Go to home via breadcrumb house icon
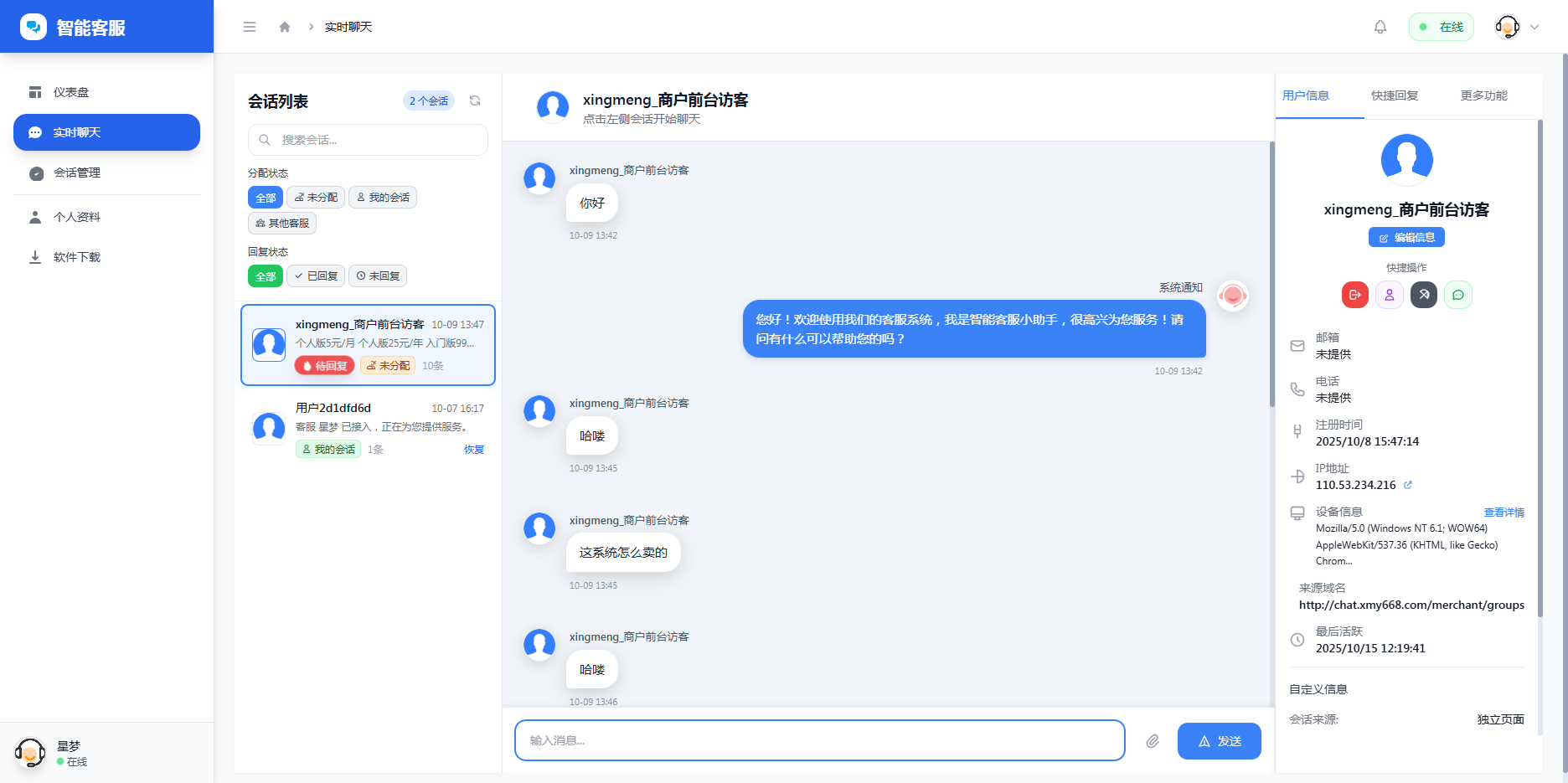Screen dimensions: 1568x783 click(285, 27)
